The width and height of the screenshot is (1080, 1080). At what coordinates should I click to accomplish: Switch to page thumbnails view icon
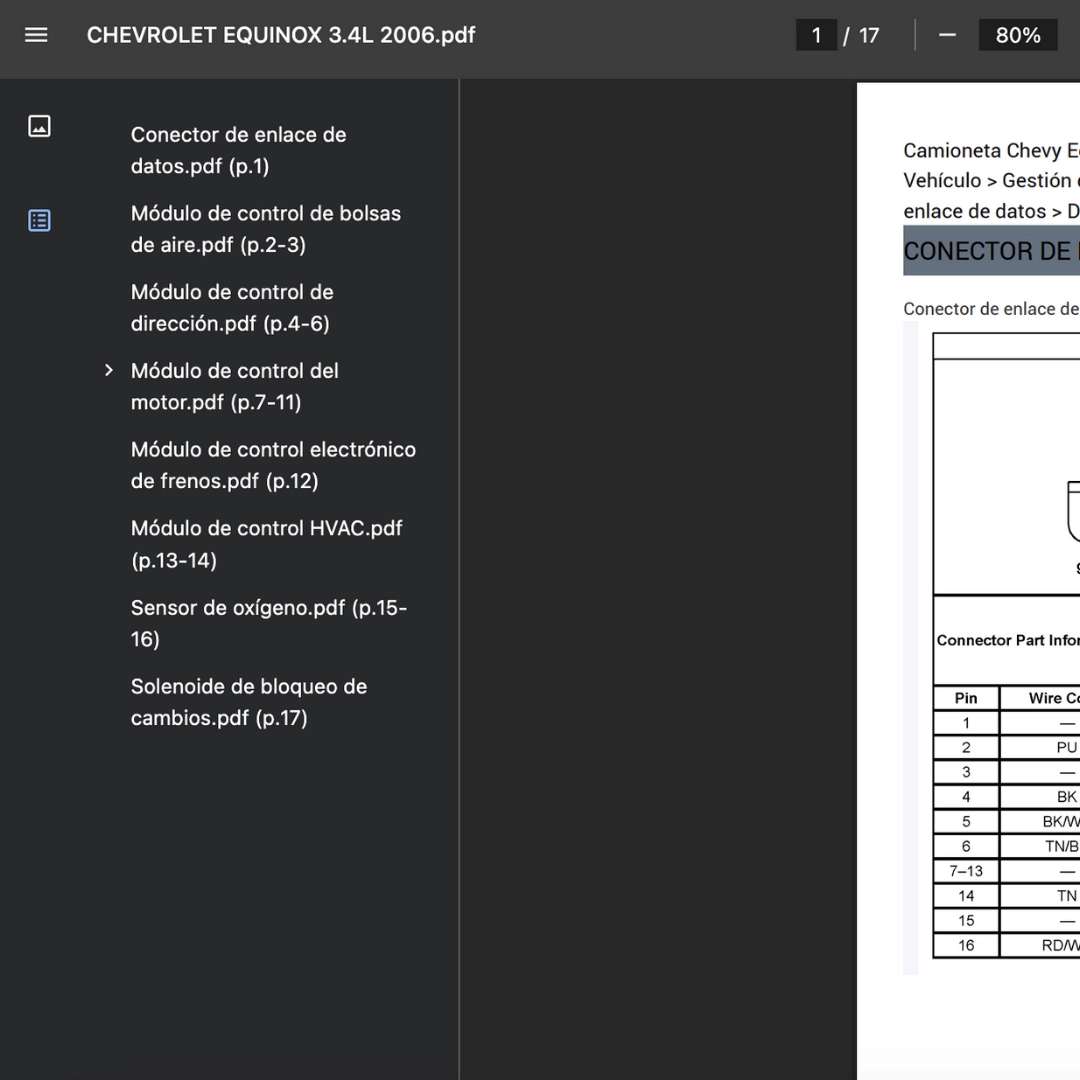click(x=39, y=126)
